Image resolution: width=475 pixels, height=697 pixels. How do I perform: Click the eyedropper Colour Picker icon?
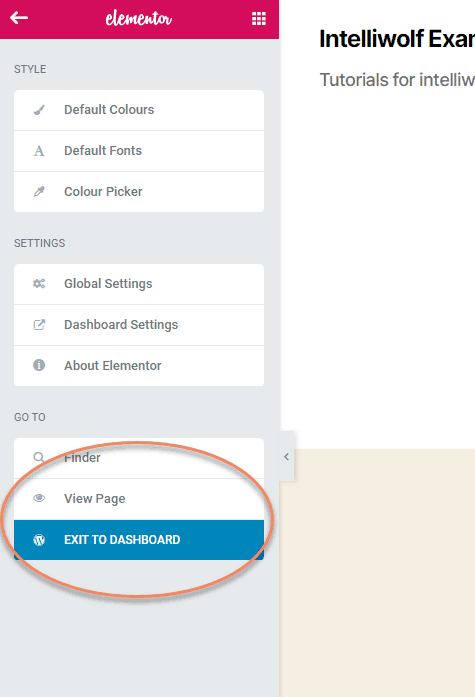point(39,192)
